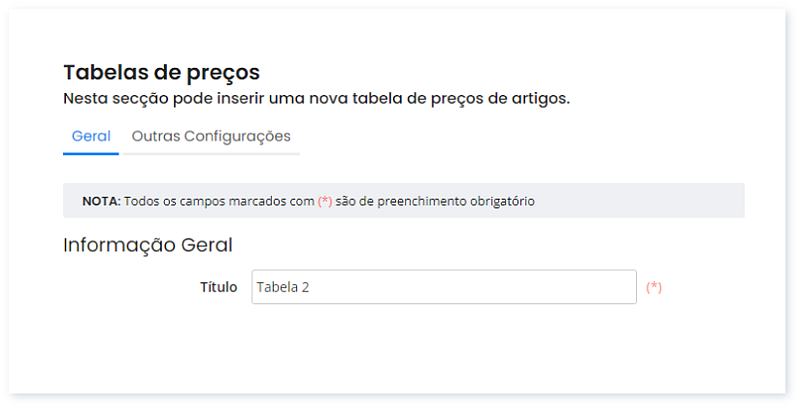Open the Outras Configurações tab
Image resolution: width=800 pixels, height=408 pixels.
coord(211,136)
